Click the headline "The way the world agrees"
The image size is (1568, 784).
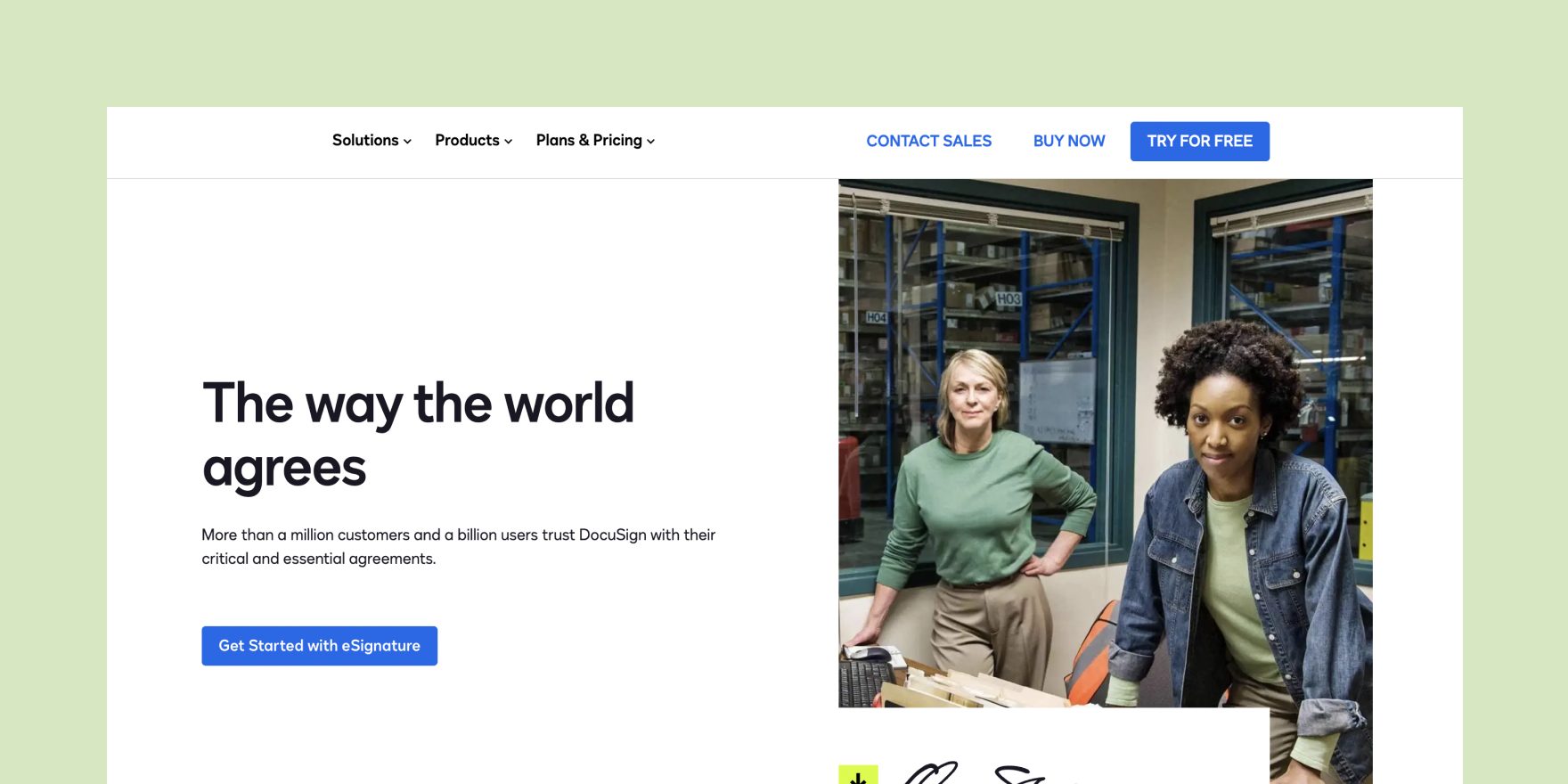(x=418, y=435)
